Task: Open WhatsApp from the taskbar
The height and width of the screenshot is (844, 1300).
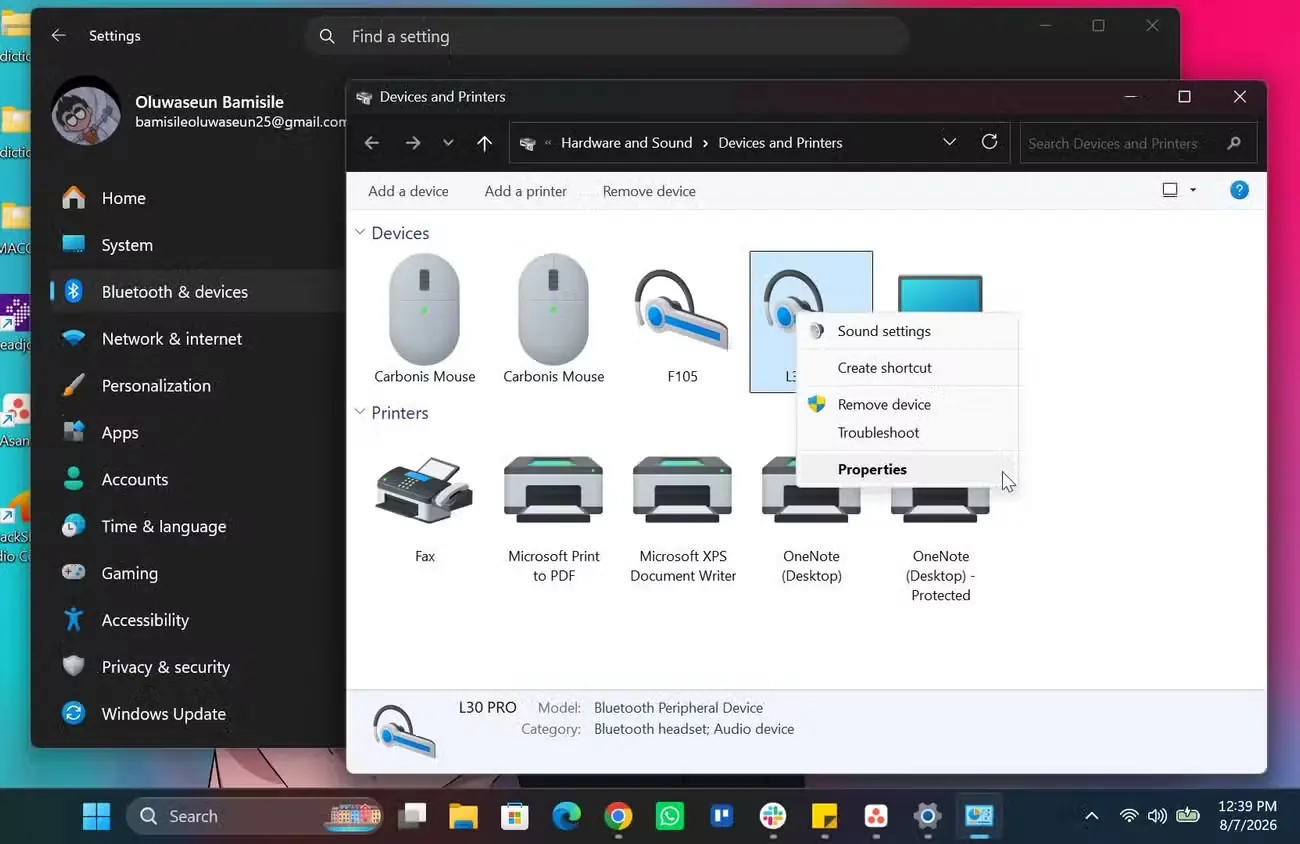Action: tap(669, 816)
